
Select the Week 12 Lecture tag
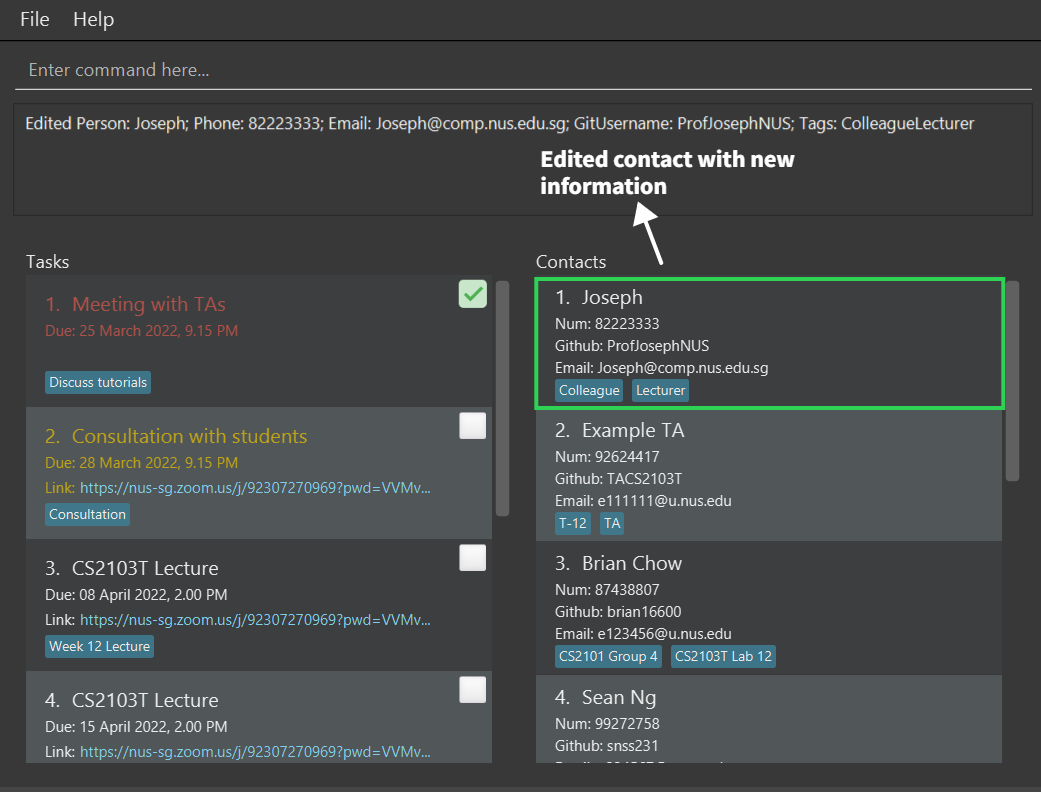pyautogui.click(x=100, y=647)
